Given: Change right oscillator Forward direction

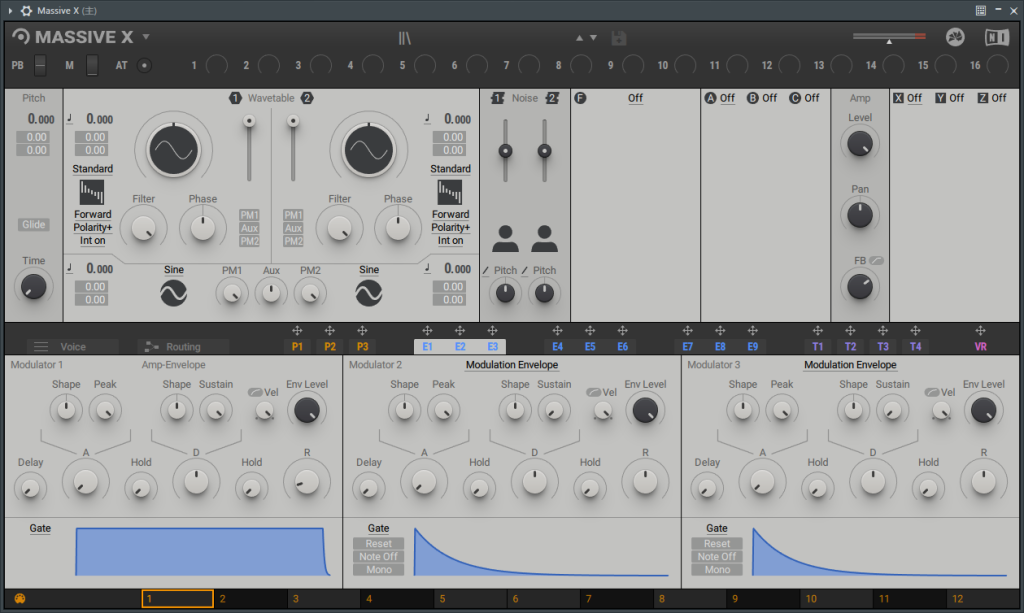Looking at the screenshot, I should [450, 214].
